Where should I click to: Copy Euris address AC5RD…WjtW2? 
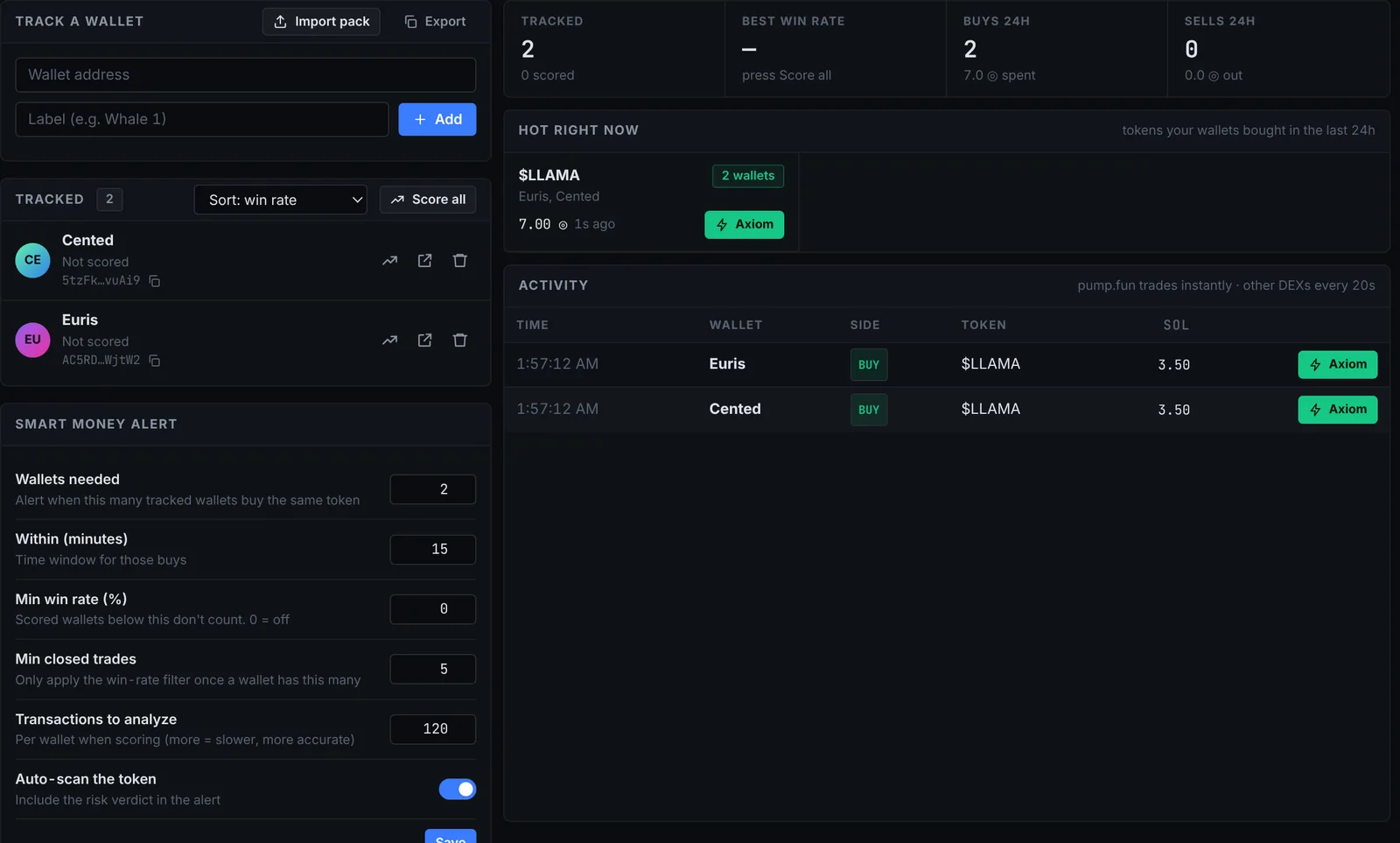154,361
